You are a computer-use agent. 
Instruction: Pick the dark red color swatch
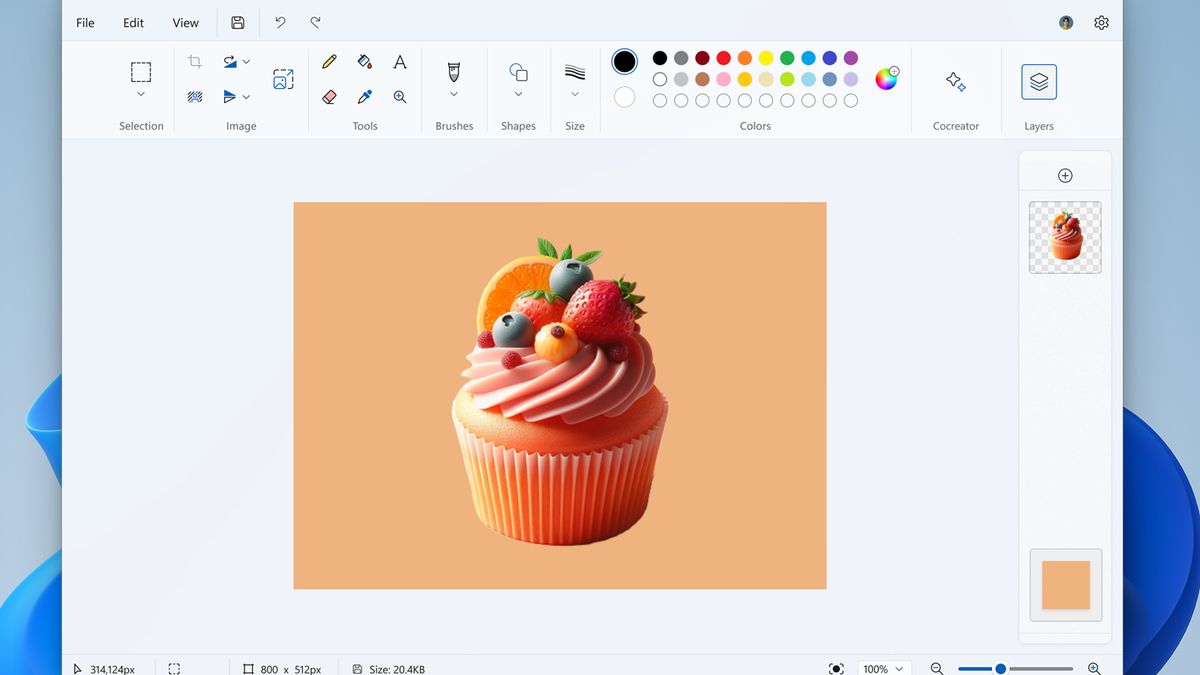[702, 58]
